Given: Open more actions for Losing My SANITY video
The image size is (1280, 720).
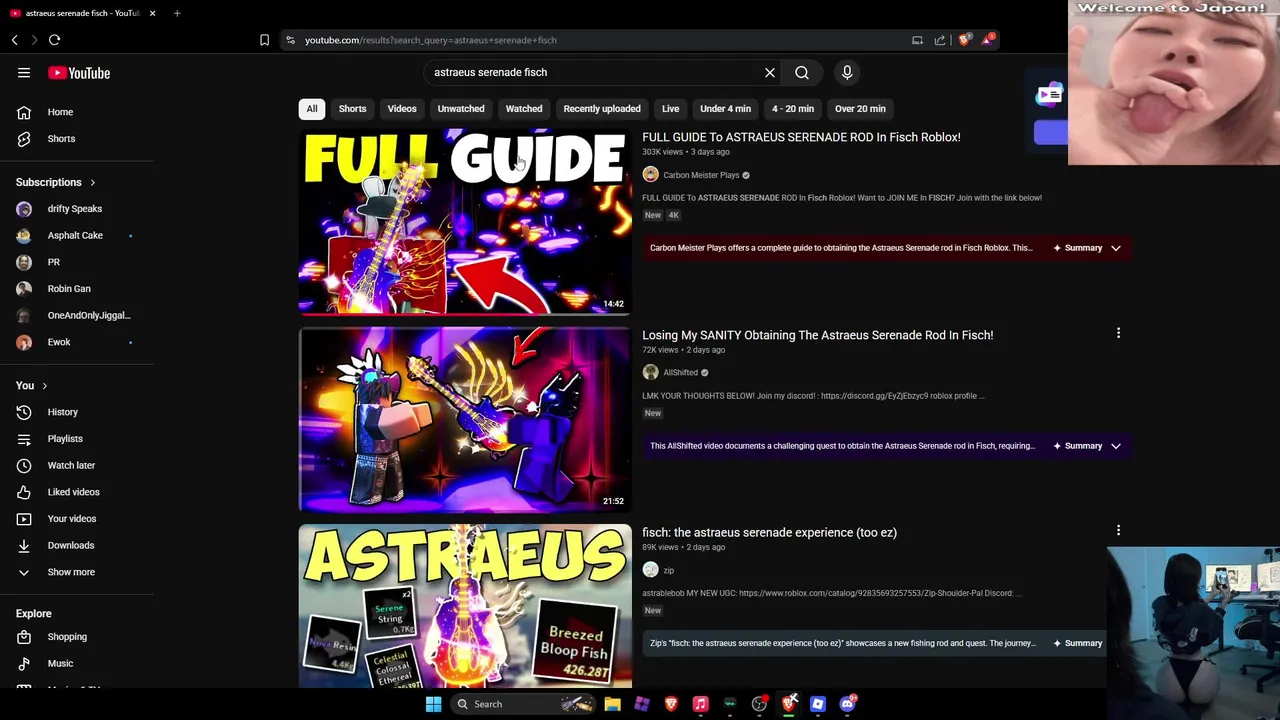Looking at the screenshot, I should tap(1118, 333).
